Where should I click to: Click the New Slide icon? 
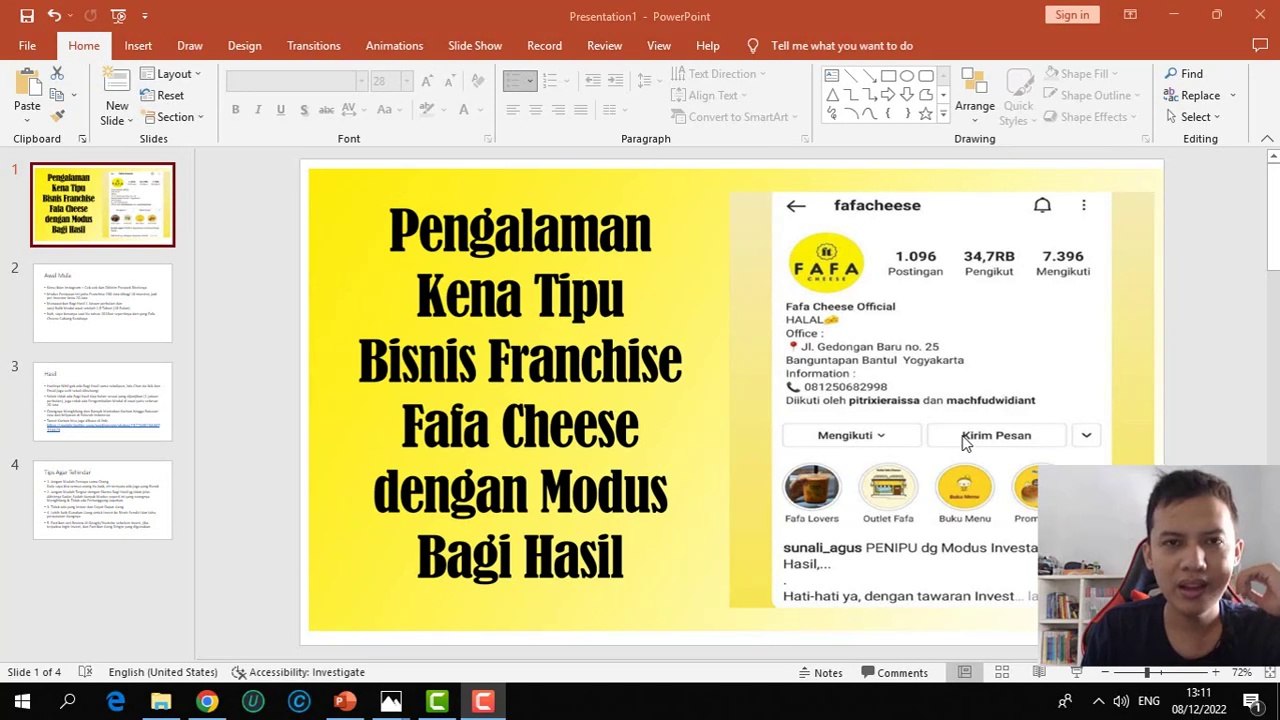click(117, 84)
